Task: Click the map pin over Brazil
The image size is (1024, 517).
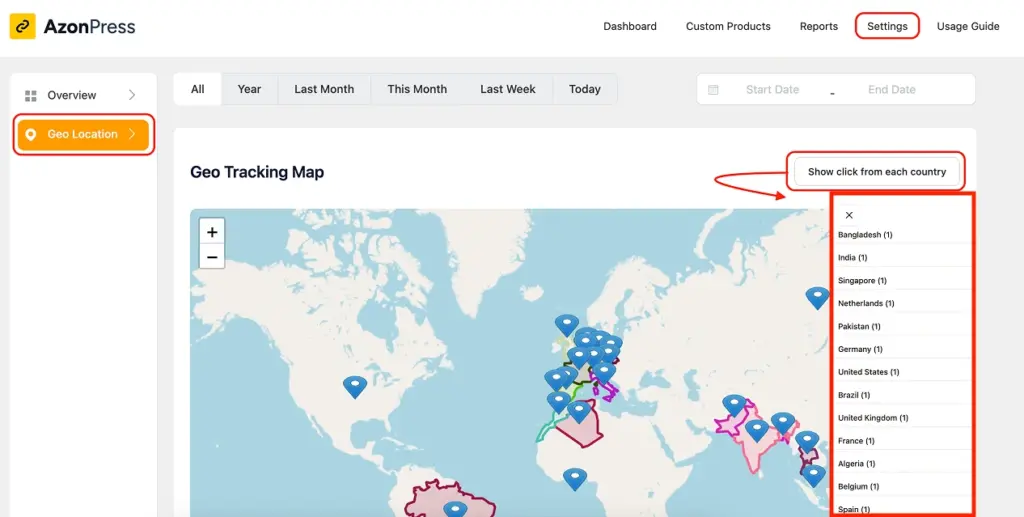Action: (455, 509)
